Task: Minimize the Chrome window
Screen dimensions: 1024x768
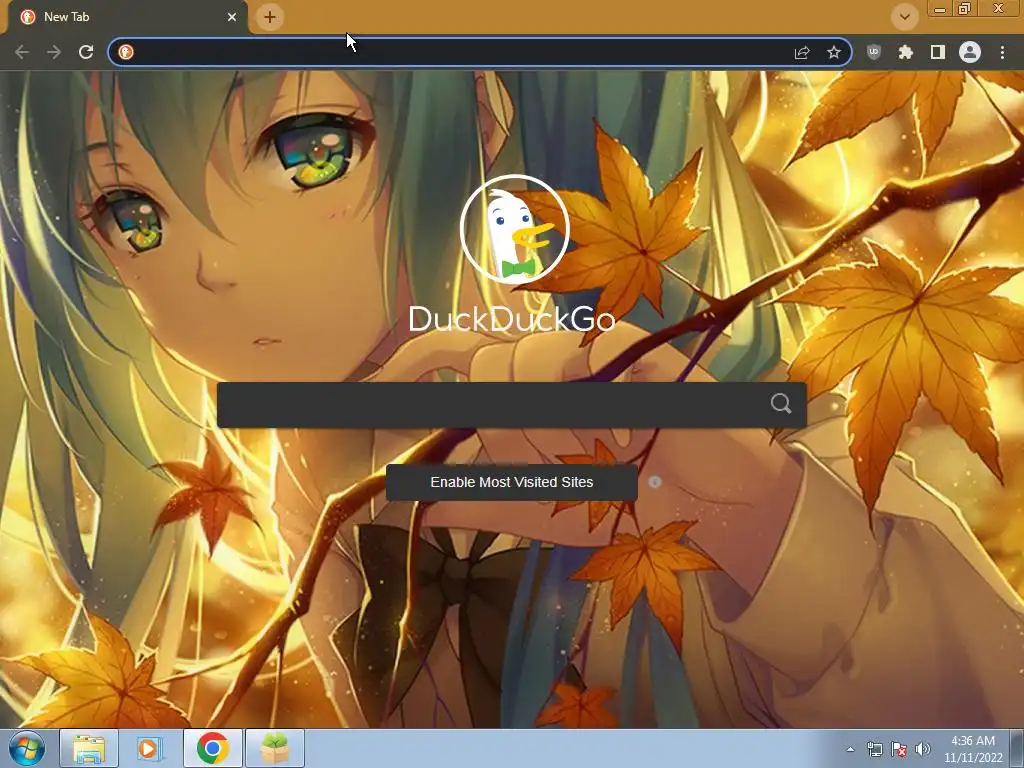Action: pos(939,8)
